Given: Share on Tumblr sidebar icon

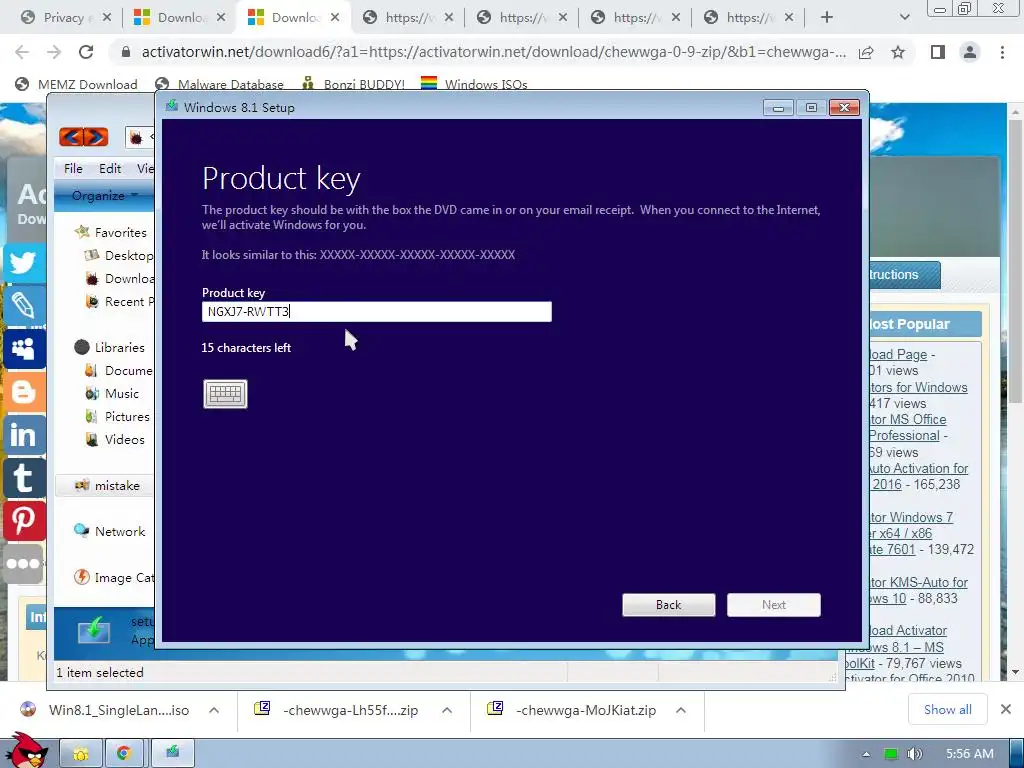Looking at the screenshot, I should tap(24, 478).
